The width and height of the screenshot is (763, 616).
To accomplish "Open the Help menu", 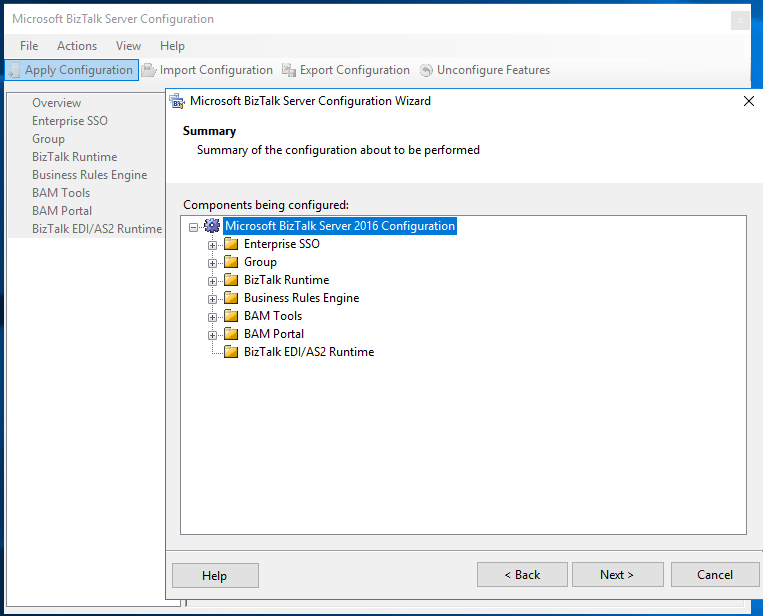I will tap(172, 46).
